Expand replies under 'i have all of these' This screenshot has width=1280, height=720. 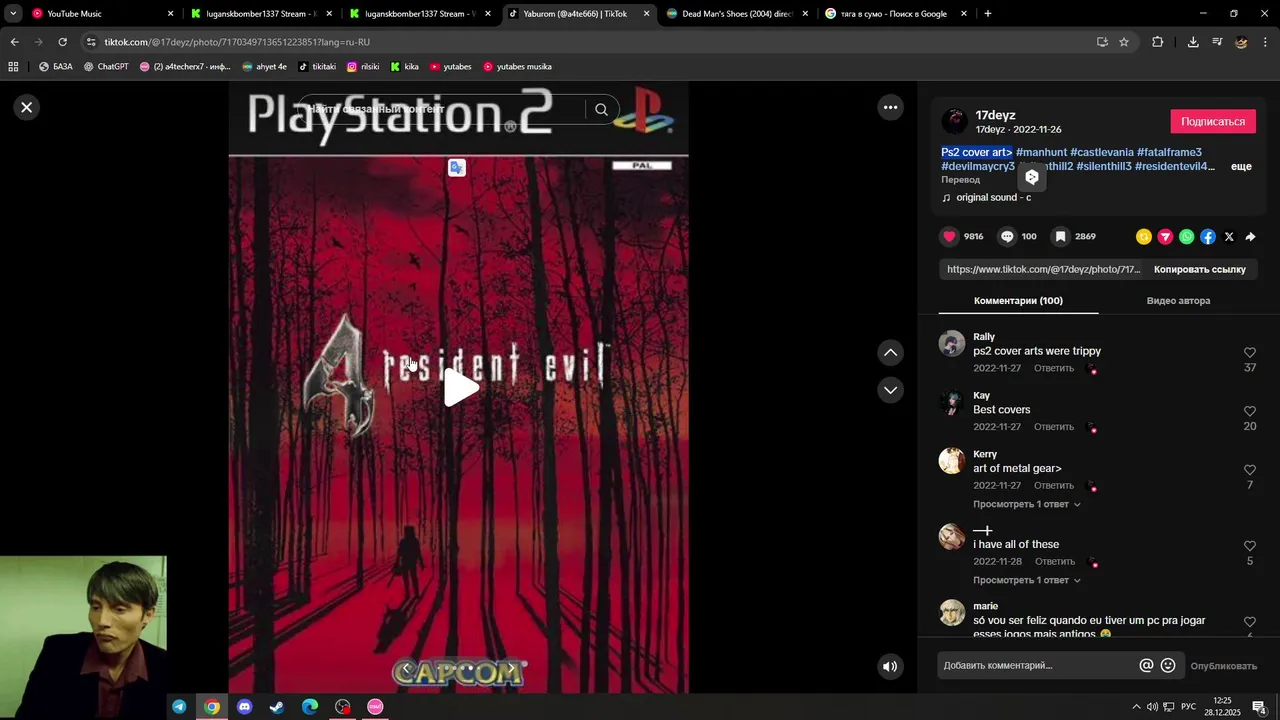click(1026, 580)
